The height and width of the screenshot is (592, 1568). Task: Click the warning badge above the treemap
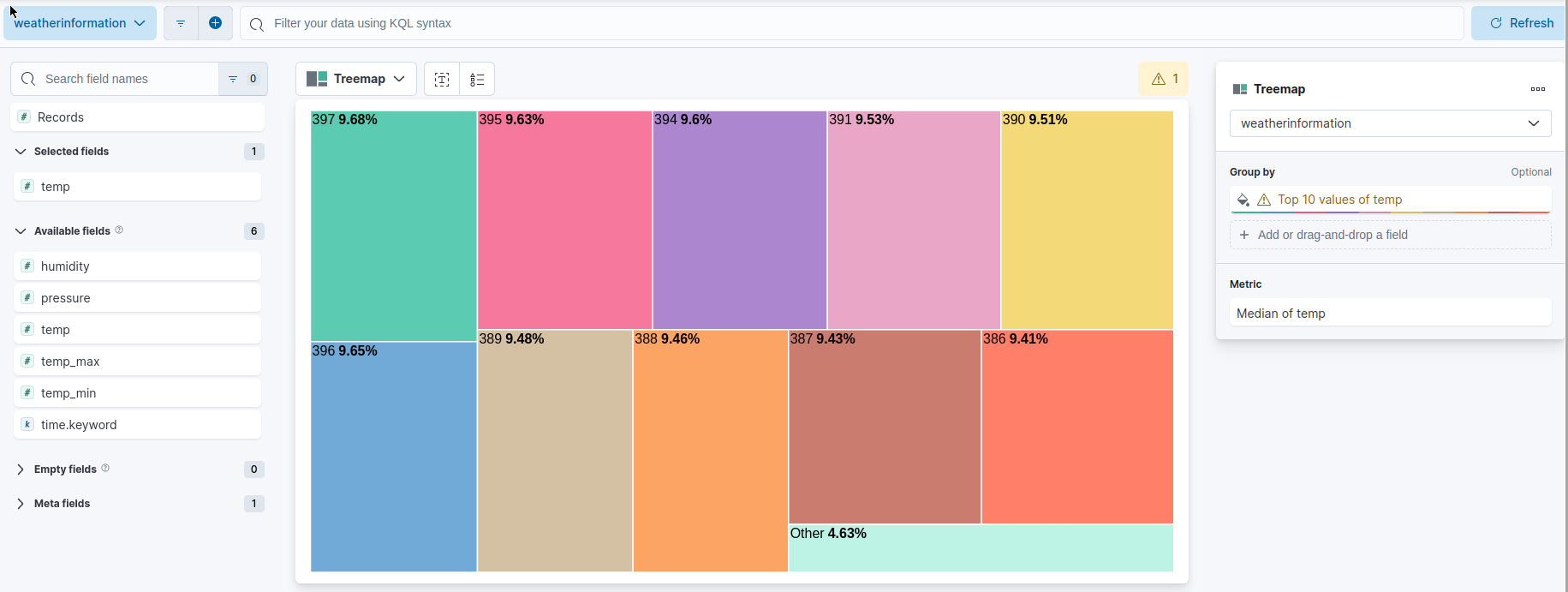pyautogui.click(x=1163, y=78)
